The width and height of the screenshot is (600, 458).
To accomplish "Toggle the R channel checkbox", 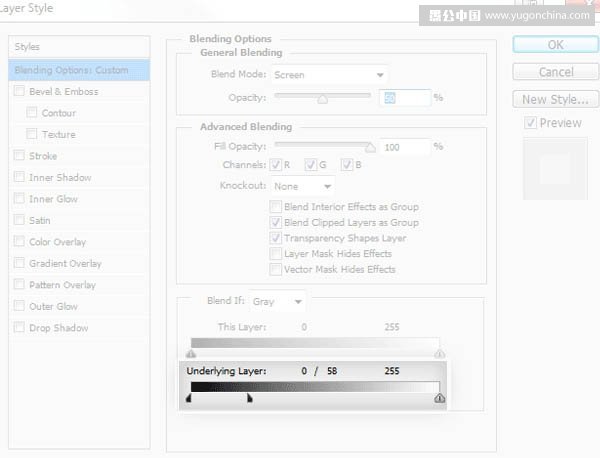I will pyautogui.click(x=276, y=165).
